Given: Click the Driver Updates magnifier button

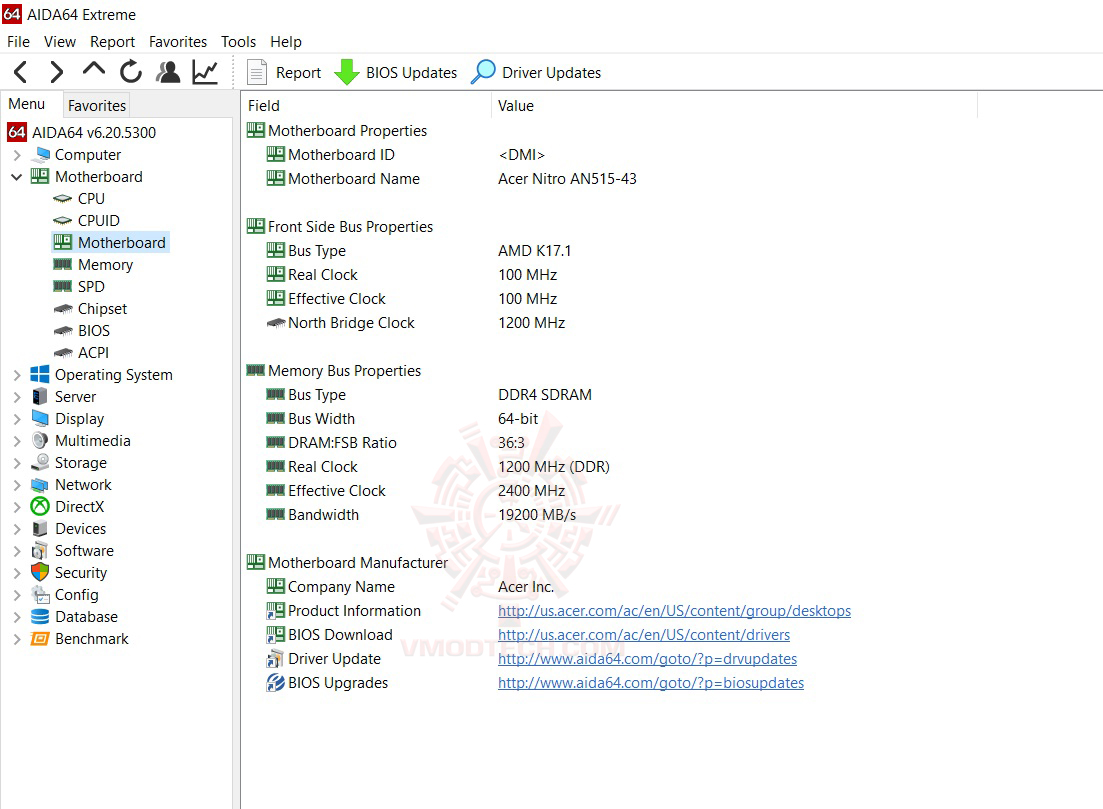Looking at the screenshot, I should (x=536, y=72).
